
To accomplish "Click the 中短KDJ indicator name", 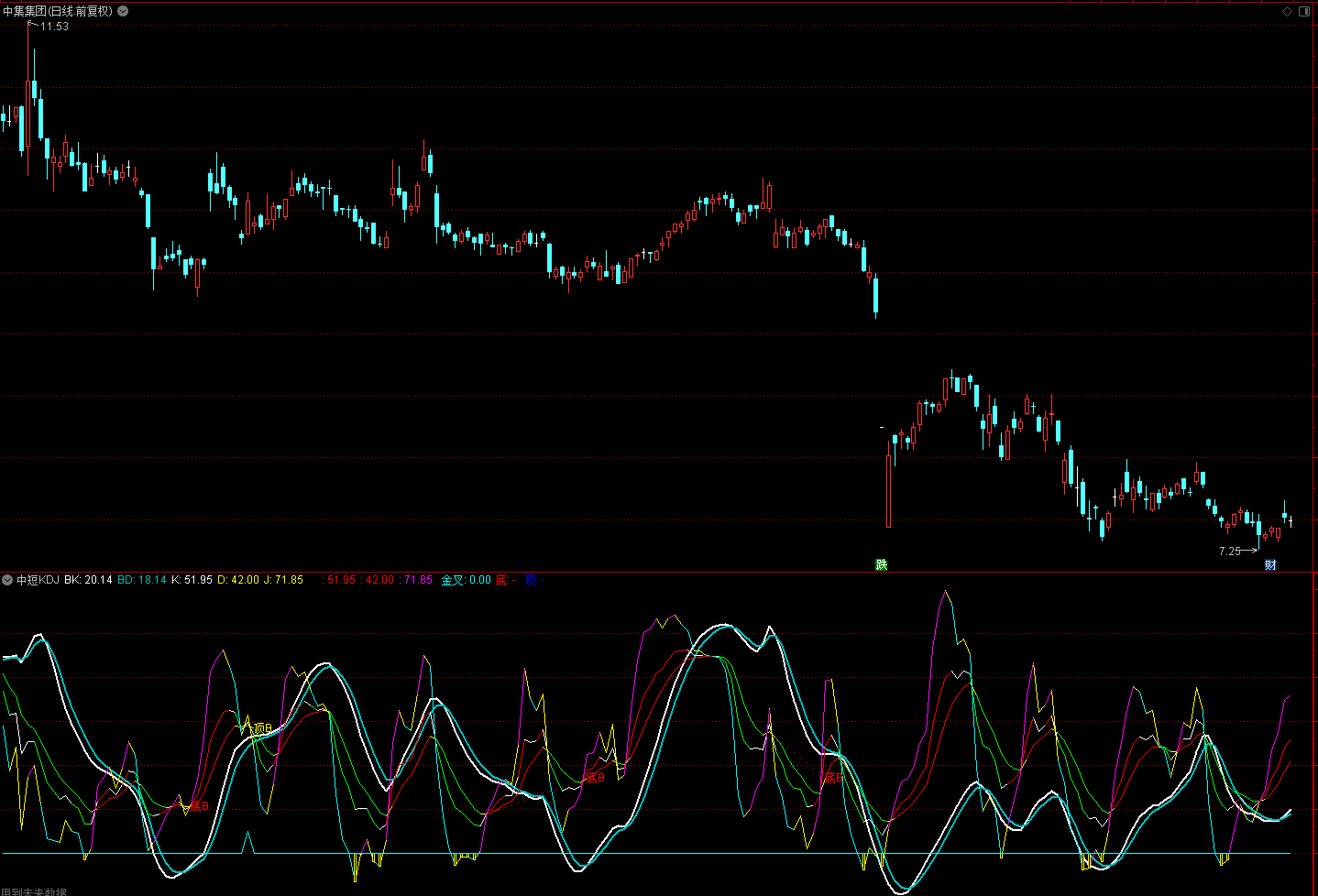I will click(38, 580).
